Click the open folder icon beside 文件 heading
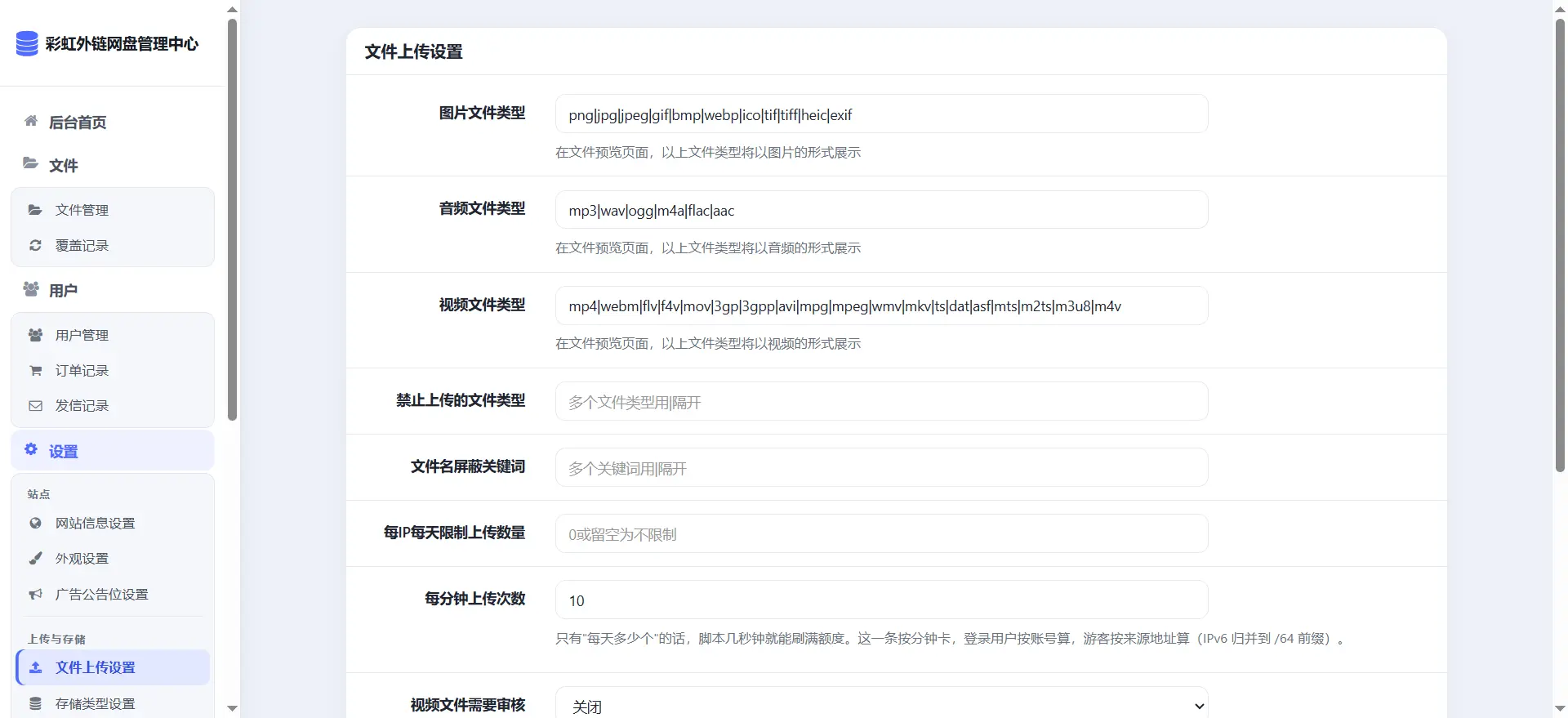Viewport: 1568px width, 718px height. pos(30,163)
